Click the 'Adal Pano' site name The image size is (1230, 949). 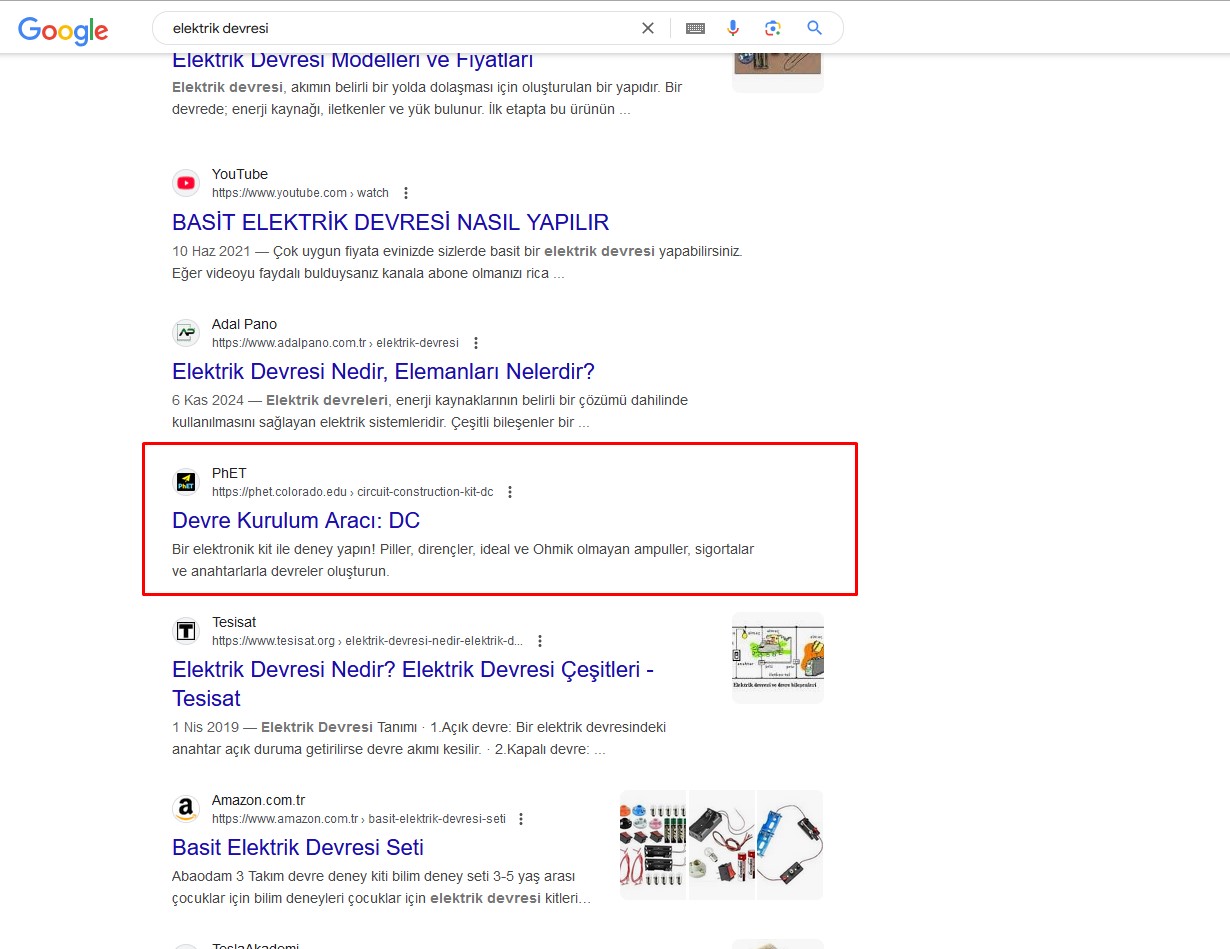(244, 324)
